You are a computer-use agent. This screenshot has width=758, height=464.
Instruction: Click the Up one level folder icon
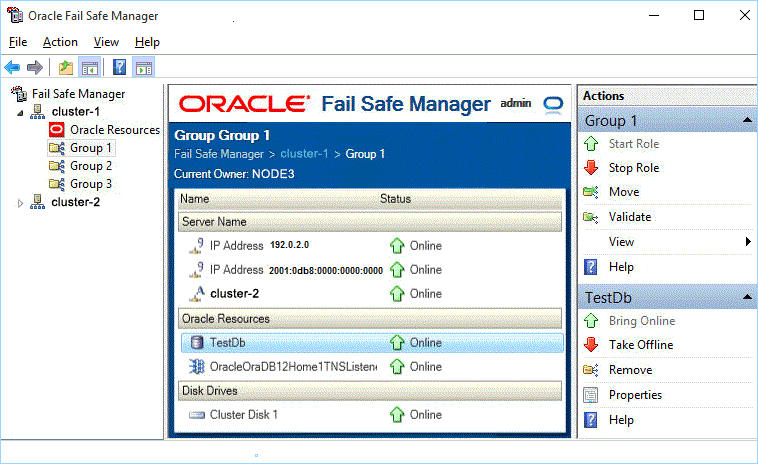click(x=65, y=68)
